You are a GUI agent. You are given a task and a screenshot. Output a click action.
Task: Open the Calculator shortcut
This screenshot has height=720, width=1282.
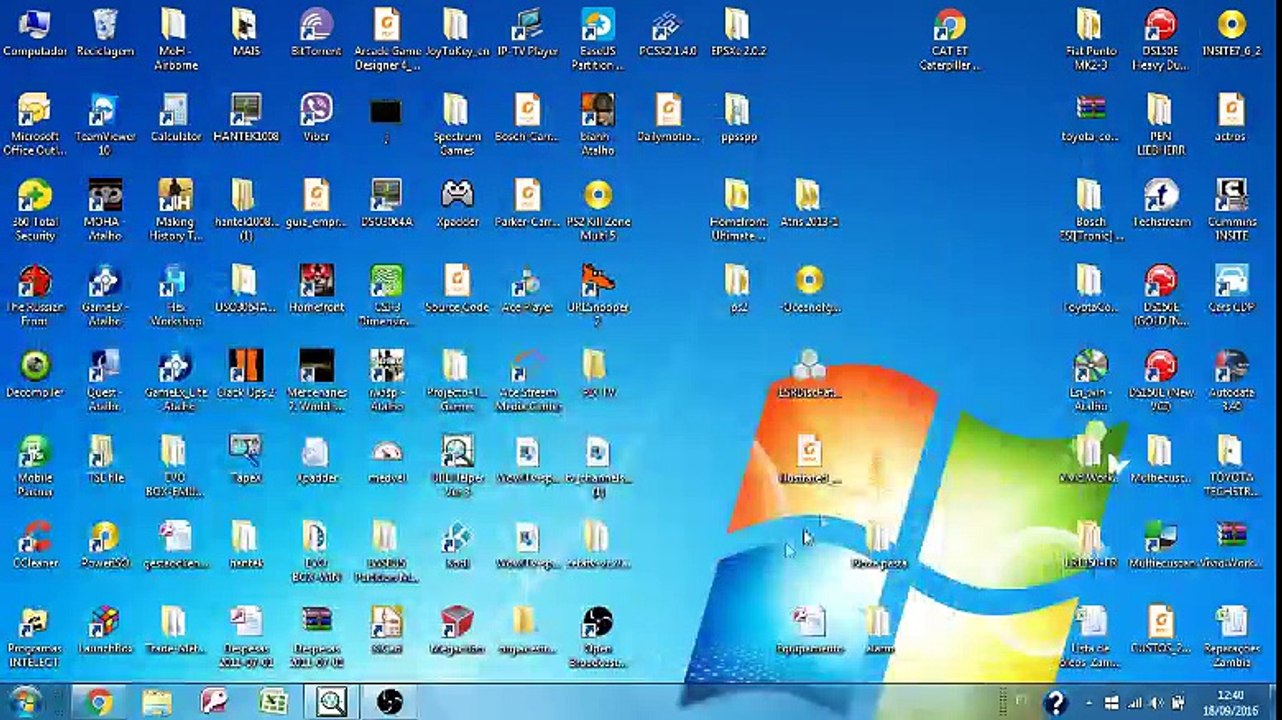pyautogui.click(x=176, y=118)
